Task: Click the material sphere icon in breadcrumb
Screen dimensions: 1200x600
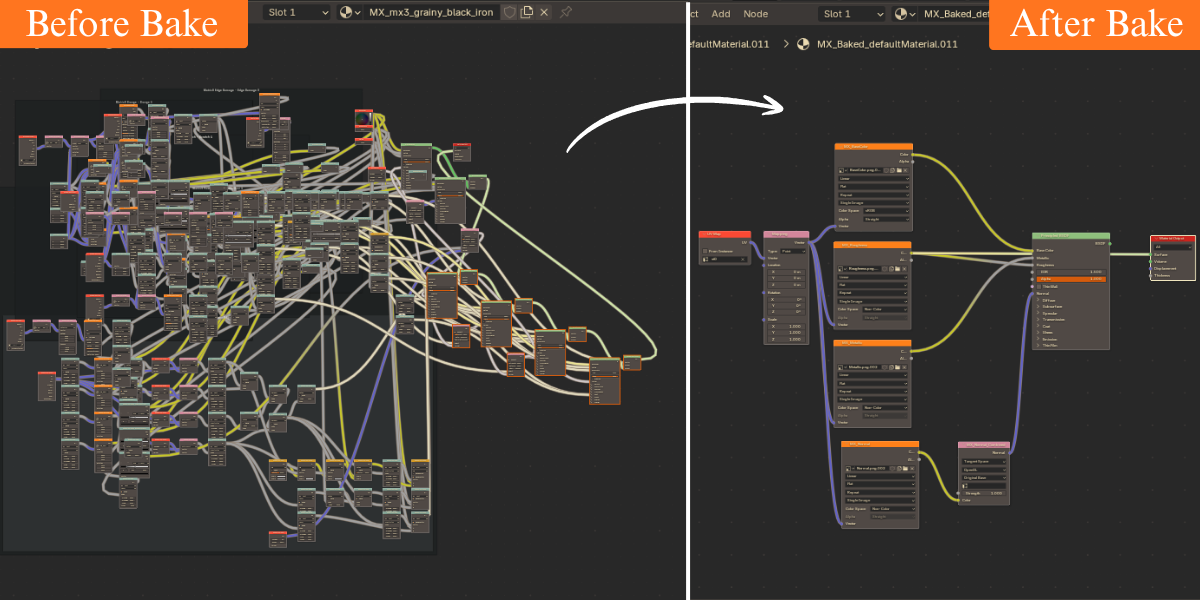Action: click(x=803, y=44)
